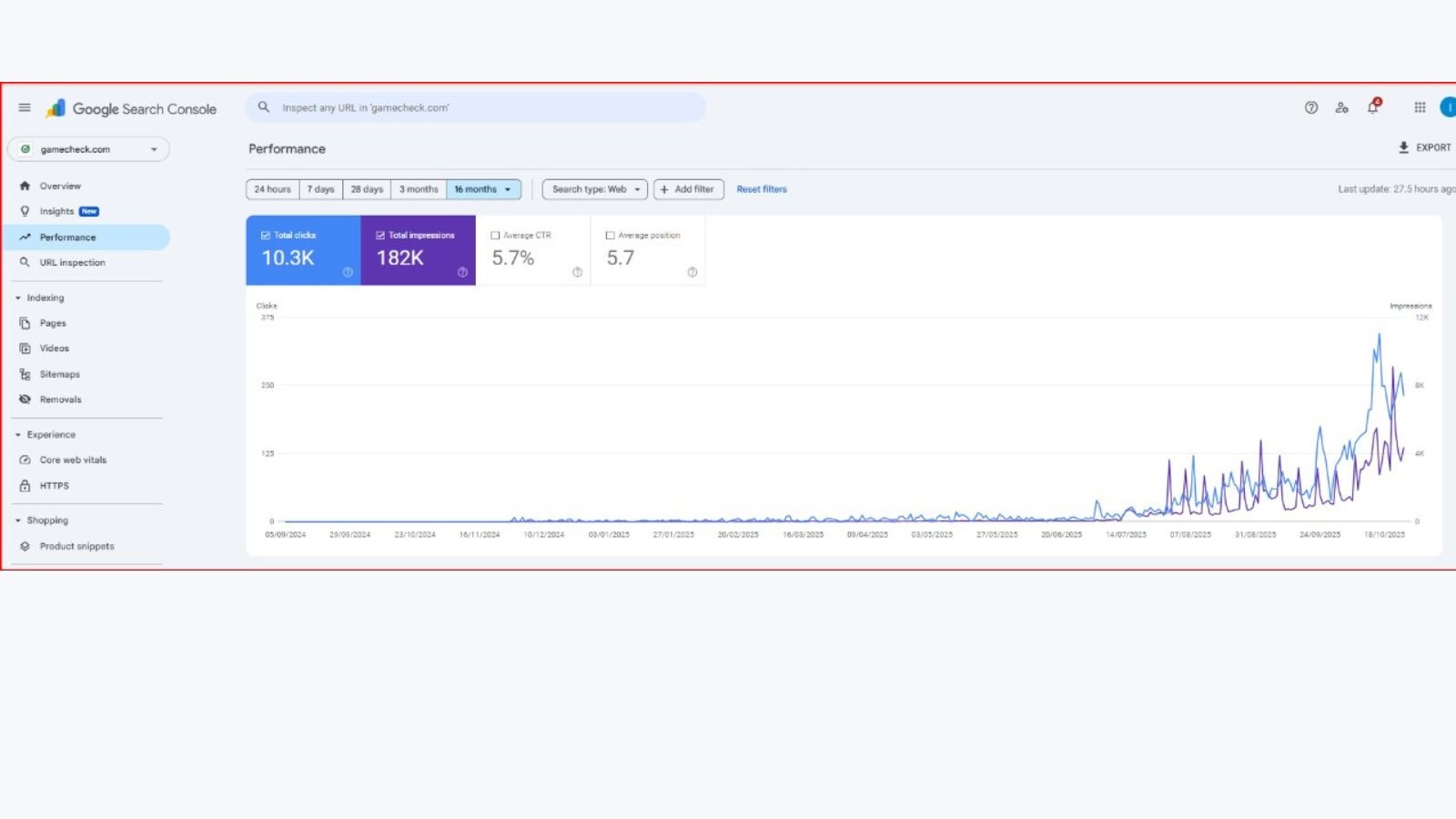This screenshot has width=1456, height=819.
Task: Click the Pages icon in sidebar
Action: pos(25,323)
